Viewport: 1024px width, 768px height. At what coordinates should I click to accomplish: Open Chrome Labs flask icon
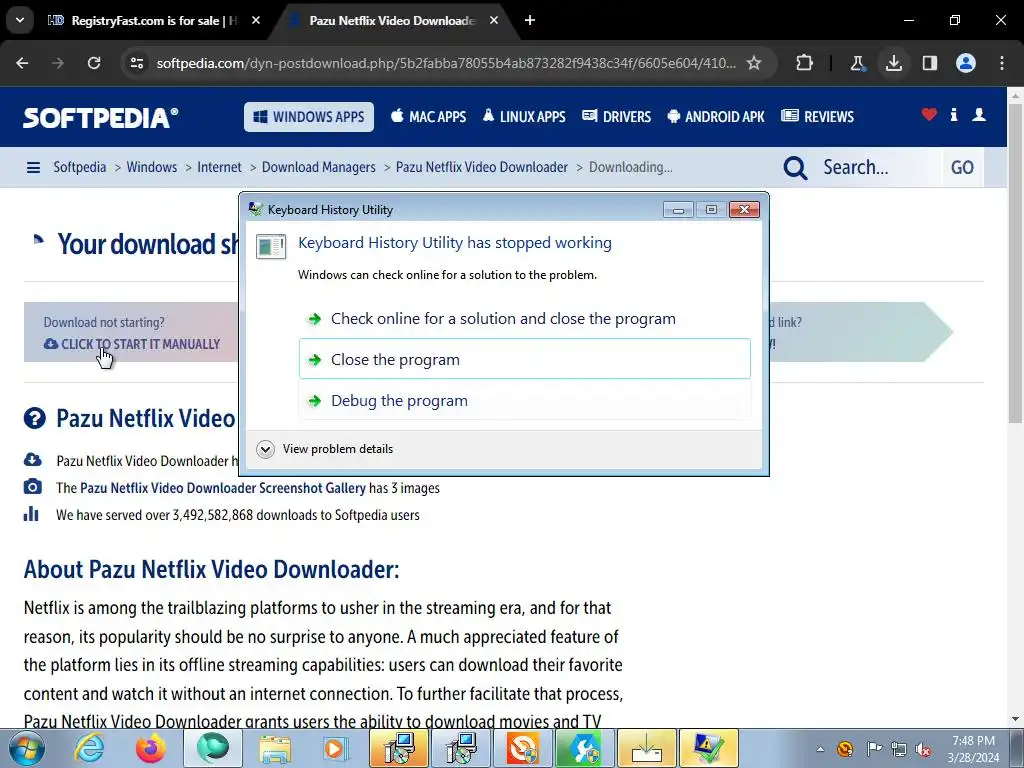pyautogui.click(x=857, y=63)
